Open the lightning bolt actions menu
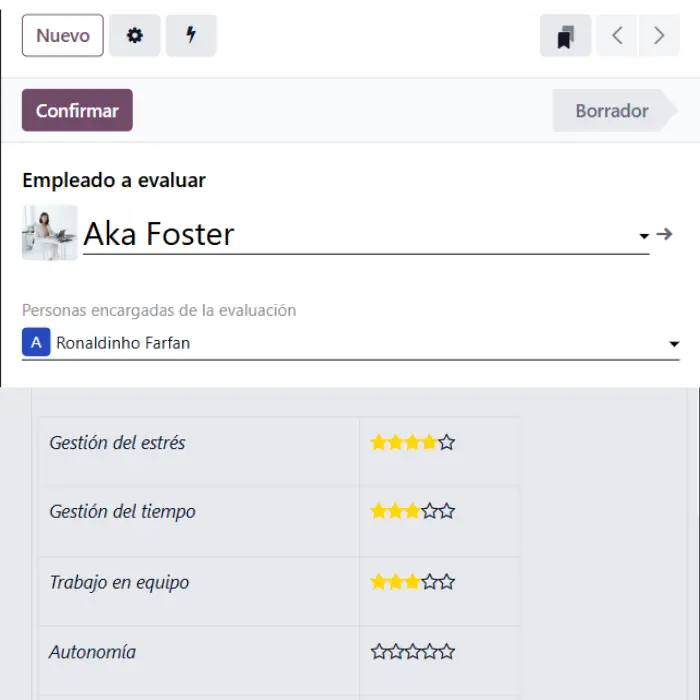The height and width of the screenshot is (700, 700). pyautogui.click(x=191, y=36)
